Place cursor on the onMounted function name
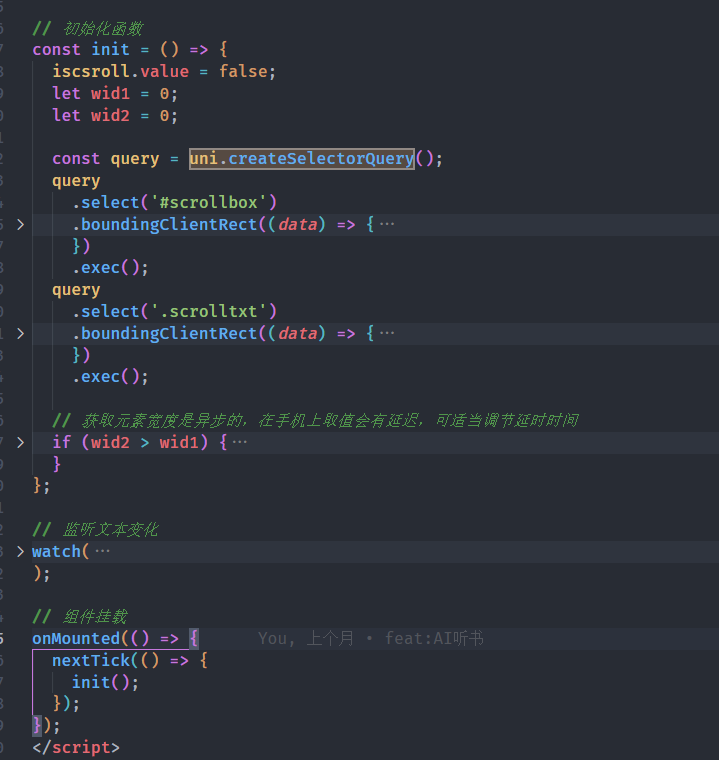The height and width of the screenshot is (760, 719). pyautogui.click(x=75, y=638)
